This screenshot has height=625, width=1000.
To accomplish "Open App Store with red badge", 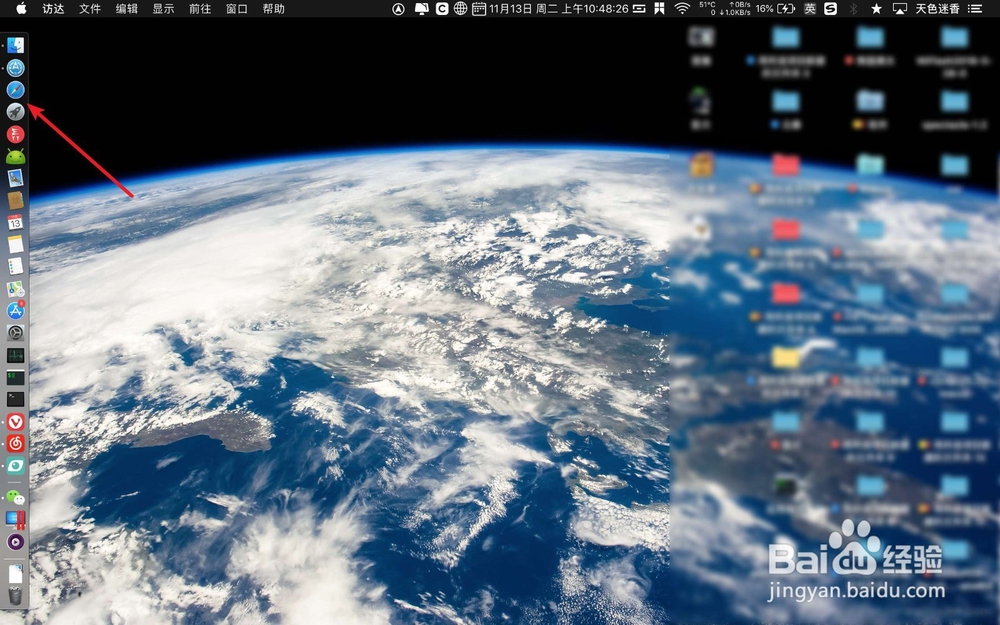I will pos(15,311).
